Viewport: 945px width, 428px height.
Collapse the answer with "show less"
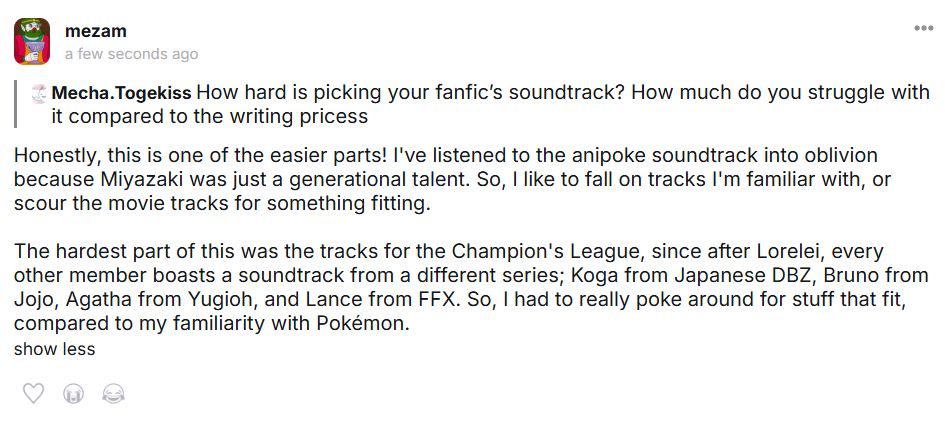(x=55, y=349)
